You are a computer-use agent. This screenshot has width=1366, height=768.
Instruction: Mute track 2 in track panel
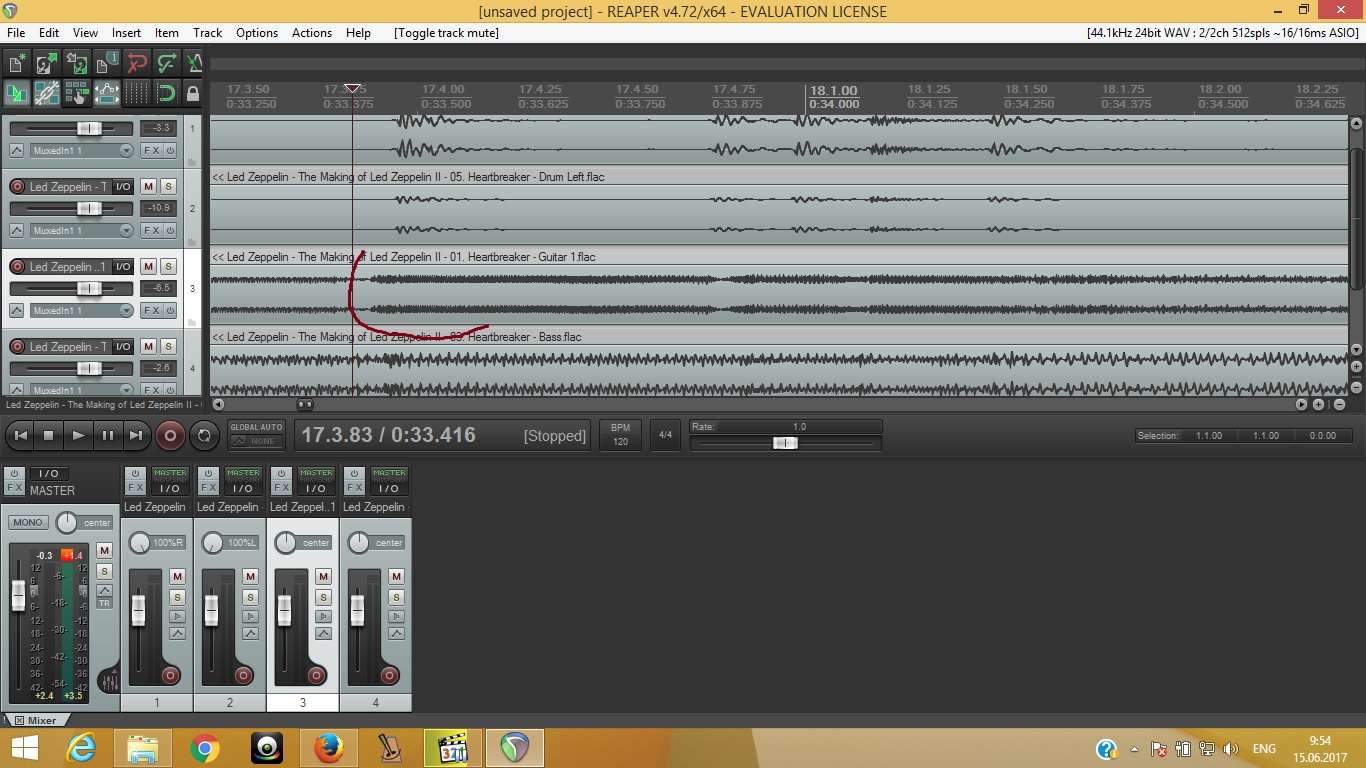[x=148, y=187]
